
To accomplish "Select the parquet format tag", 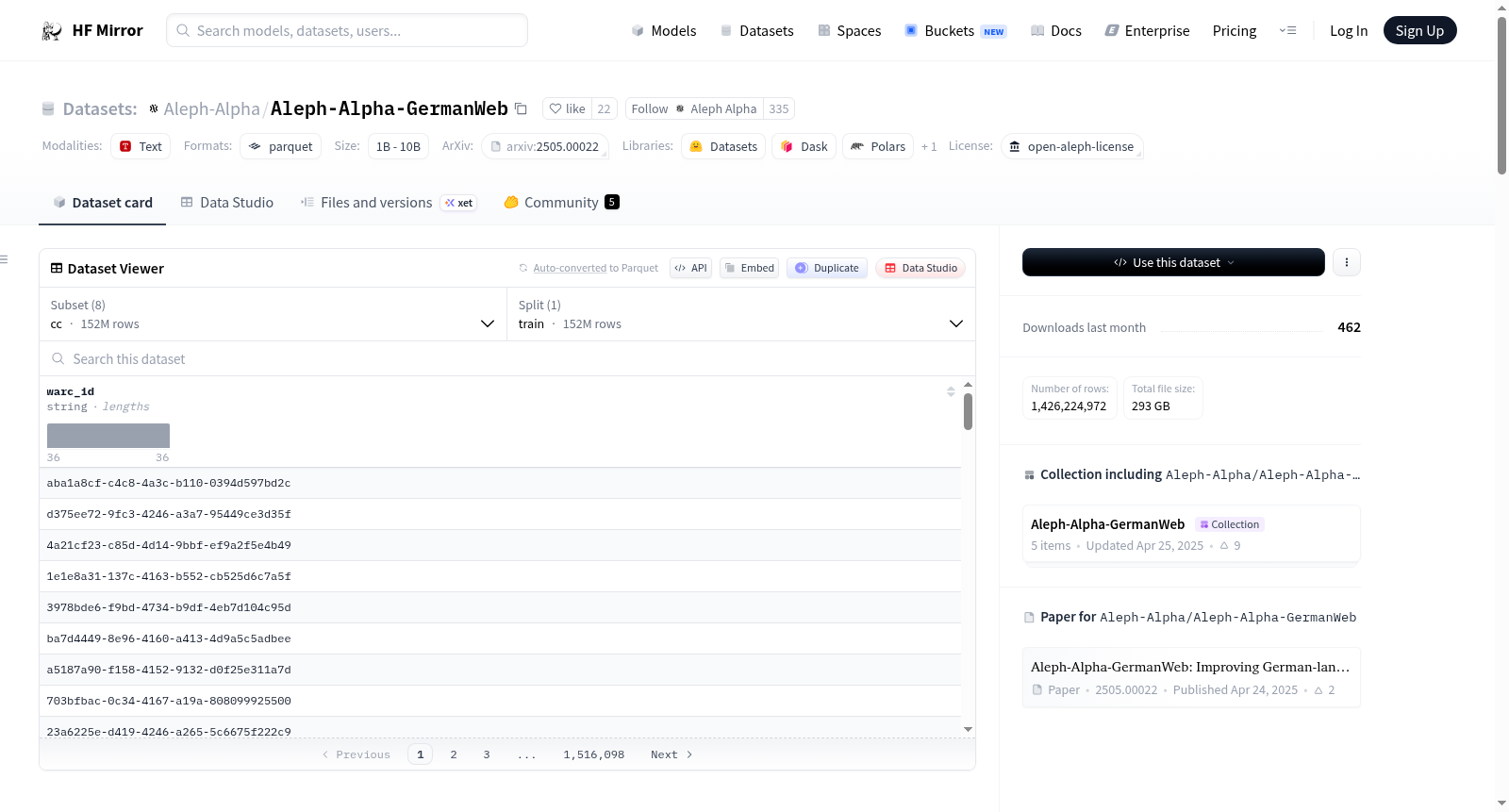I will [x=281, y=146].
